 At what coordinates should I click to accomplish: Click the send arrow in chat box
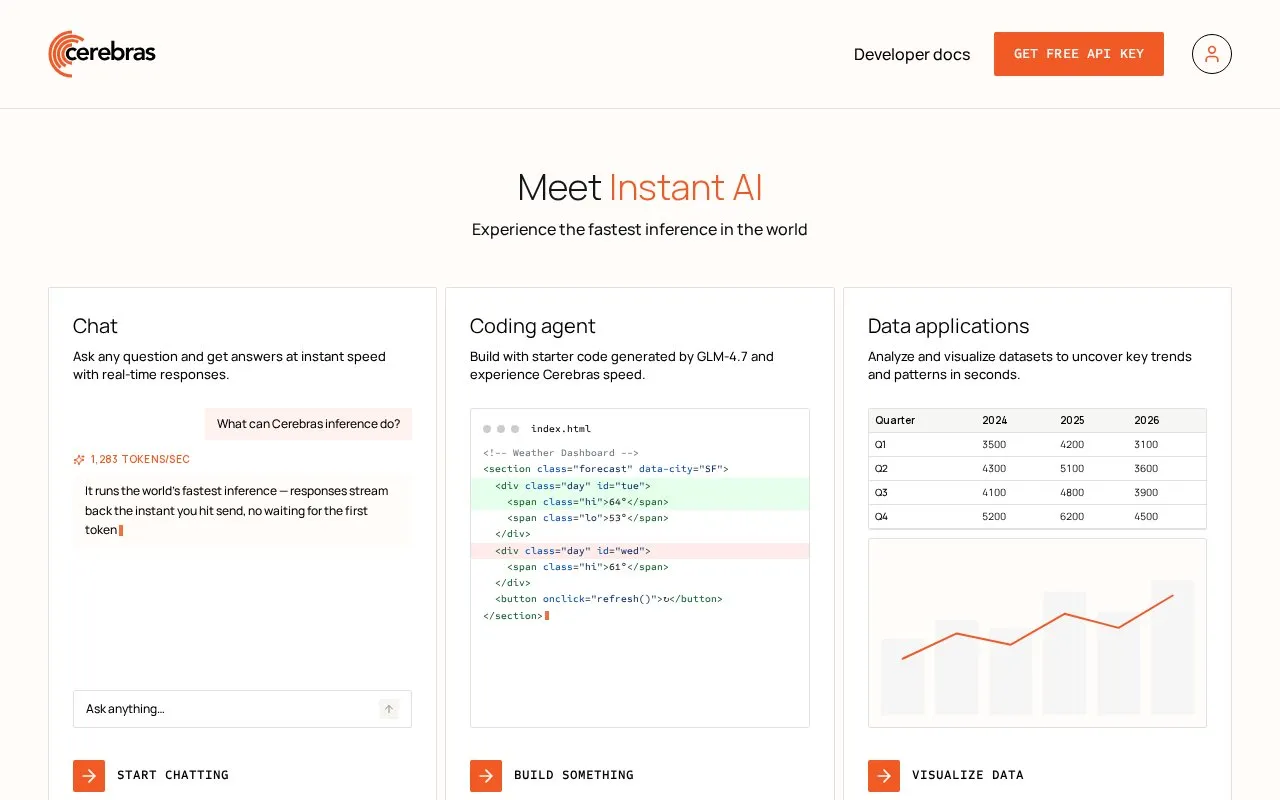click(x=389, y=709)
